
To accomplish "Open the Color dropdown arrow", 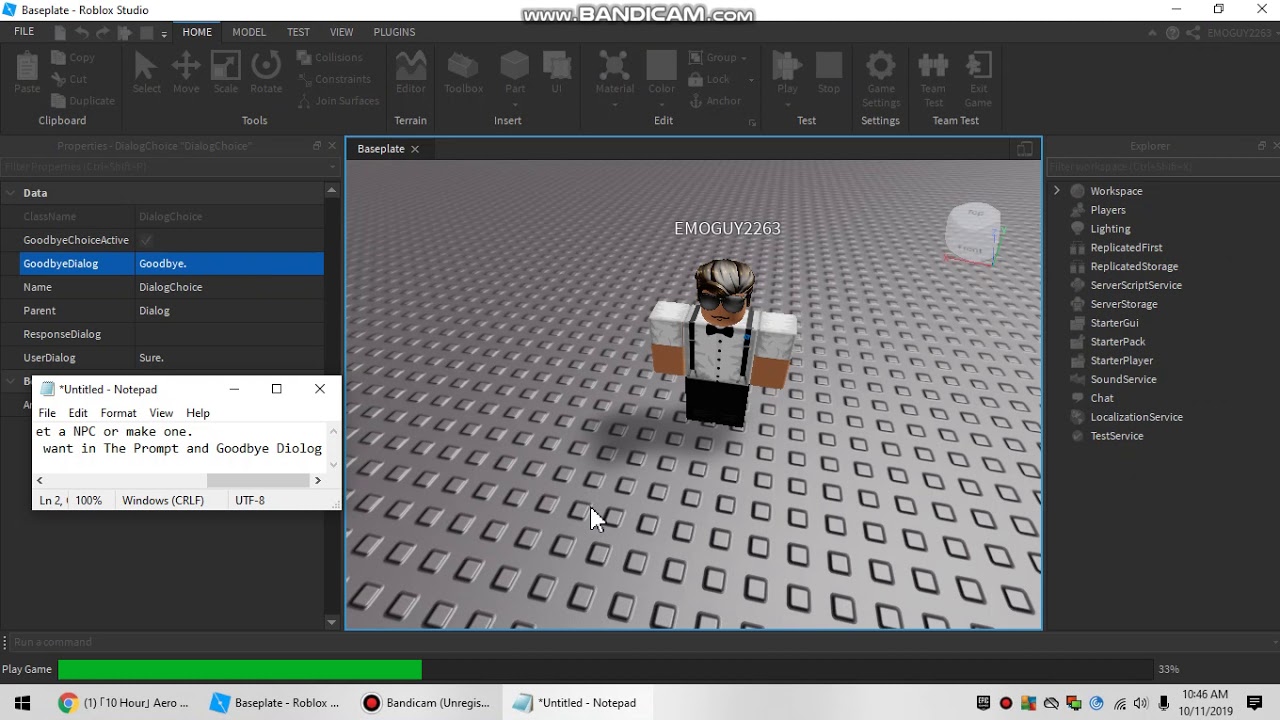I will tap(662, 103).
